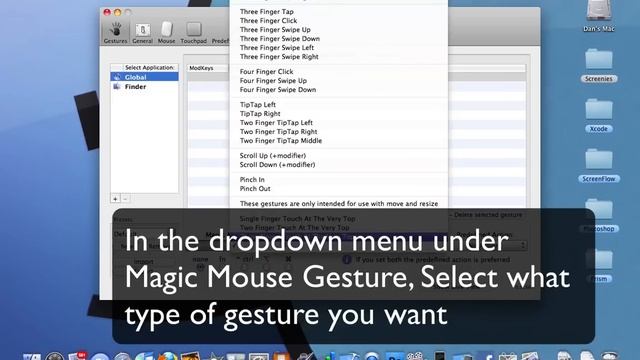Add an application with the plus button
The height and width of the screenshot is (360, 640).
pos(116,199)
